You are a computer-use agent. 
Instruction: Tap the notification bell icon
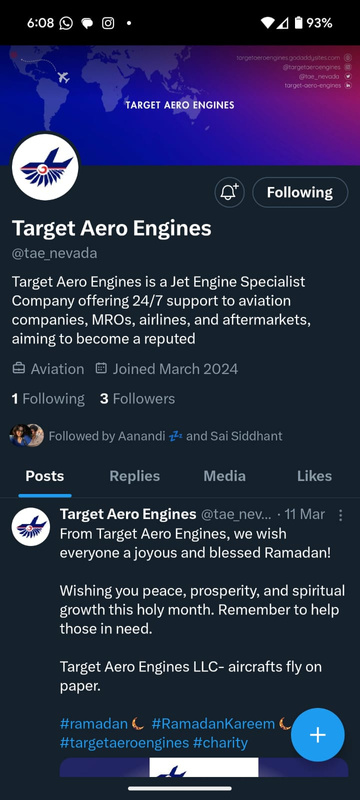(229, 192)
